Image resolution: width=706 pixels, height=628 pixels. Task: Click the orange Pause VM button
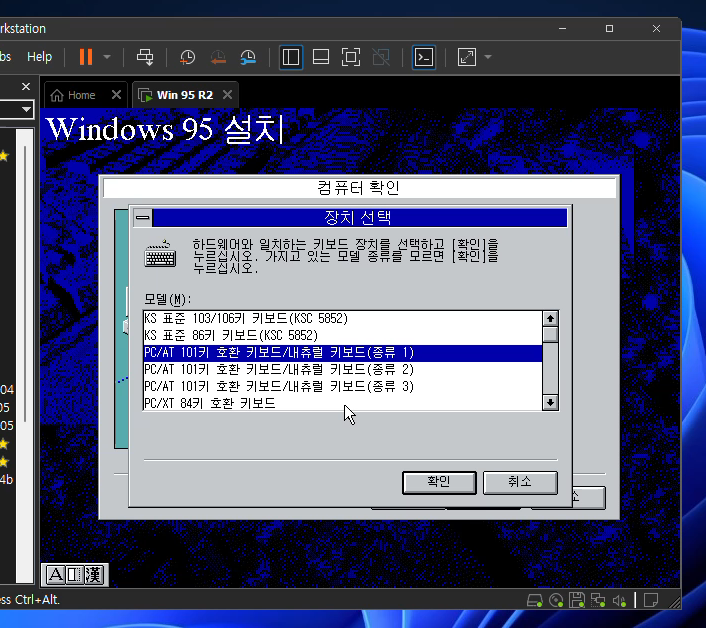(x=86, y=57)
